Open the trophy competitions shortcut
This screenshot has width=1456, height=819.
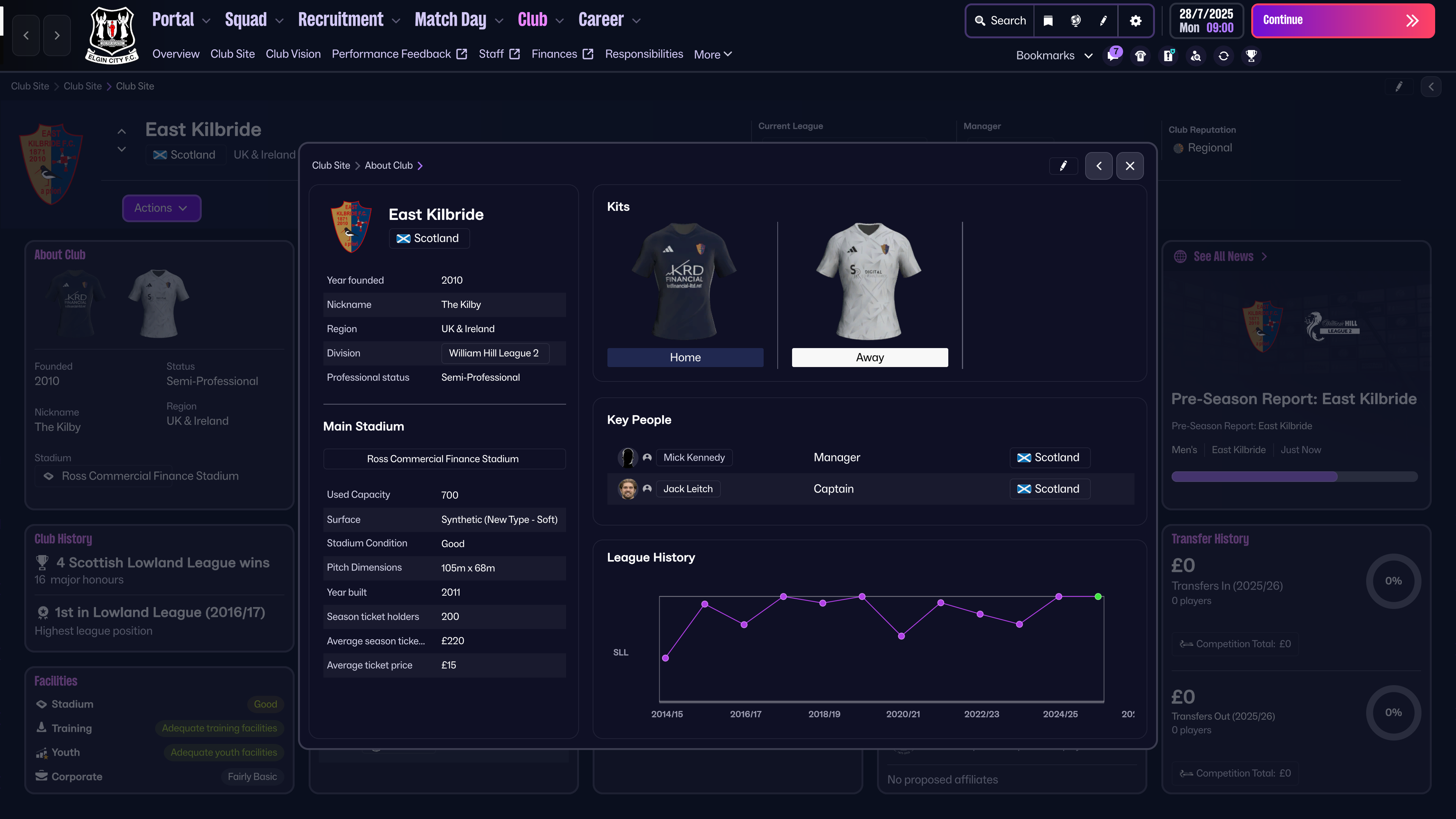1251,55
